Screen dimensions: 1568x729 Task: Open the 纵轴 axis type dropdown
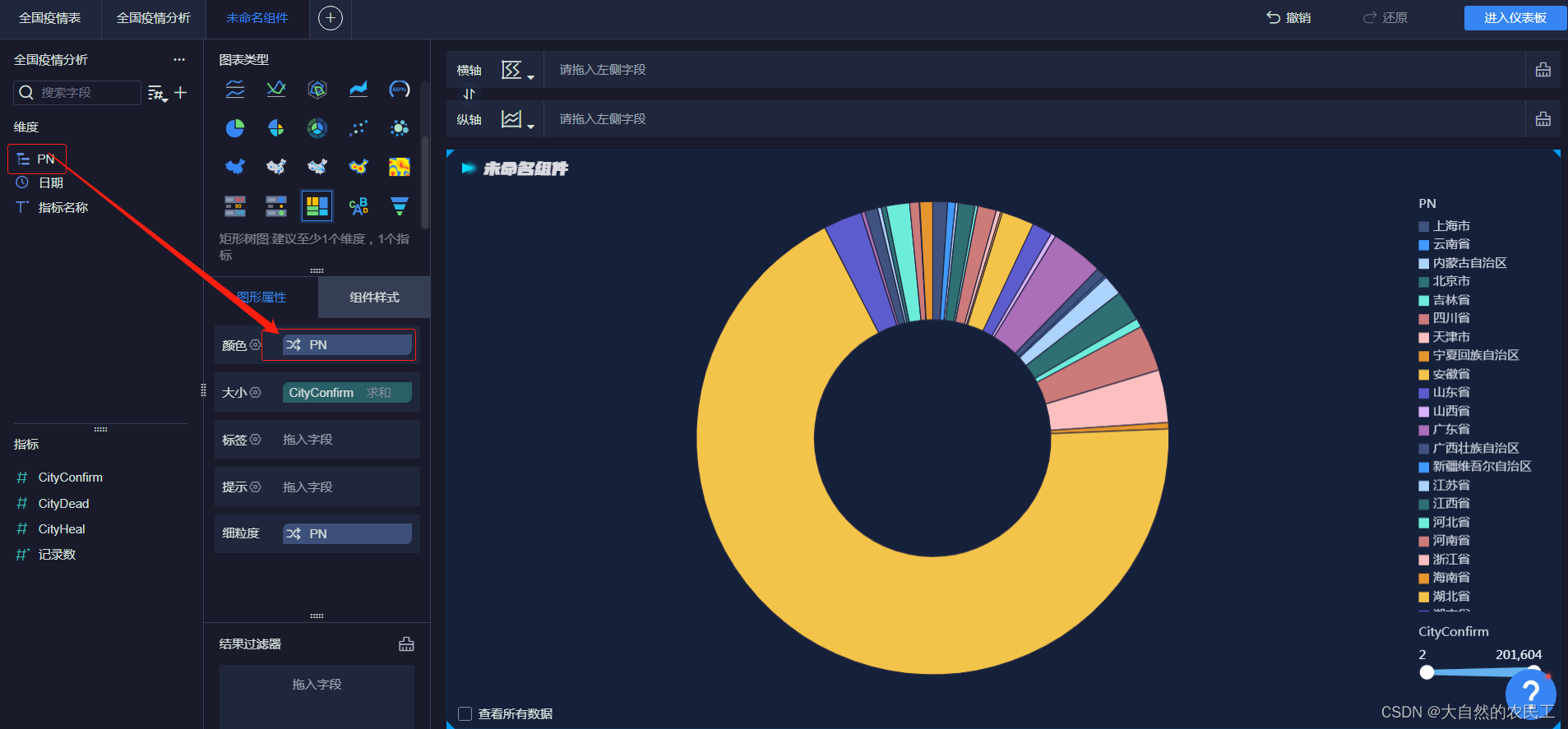click(518, 120)
